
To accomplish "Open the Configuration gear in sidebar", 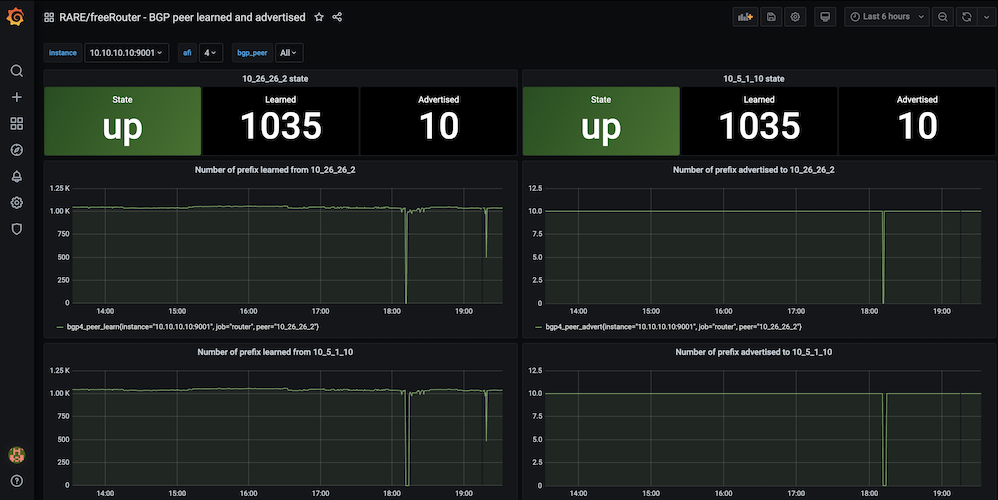I will coord(16,202).
